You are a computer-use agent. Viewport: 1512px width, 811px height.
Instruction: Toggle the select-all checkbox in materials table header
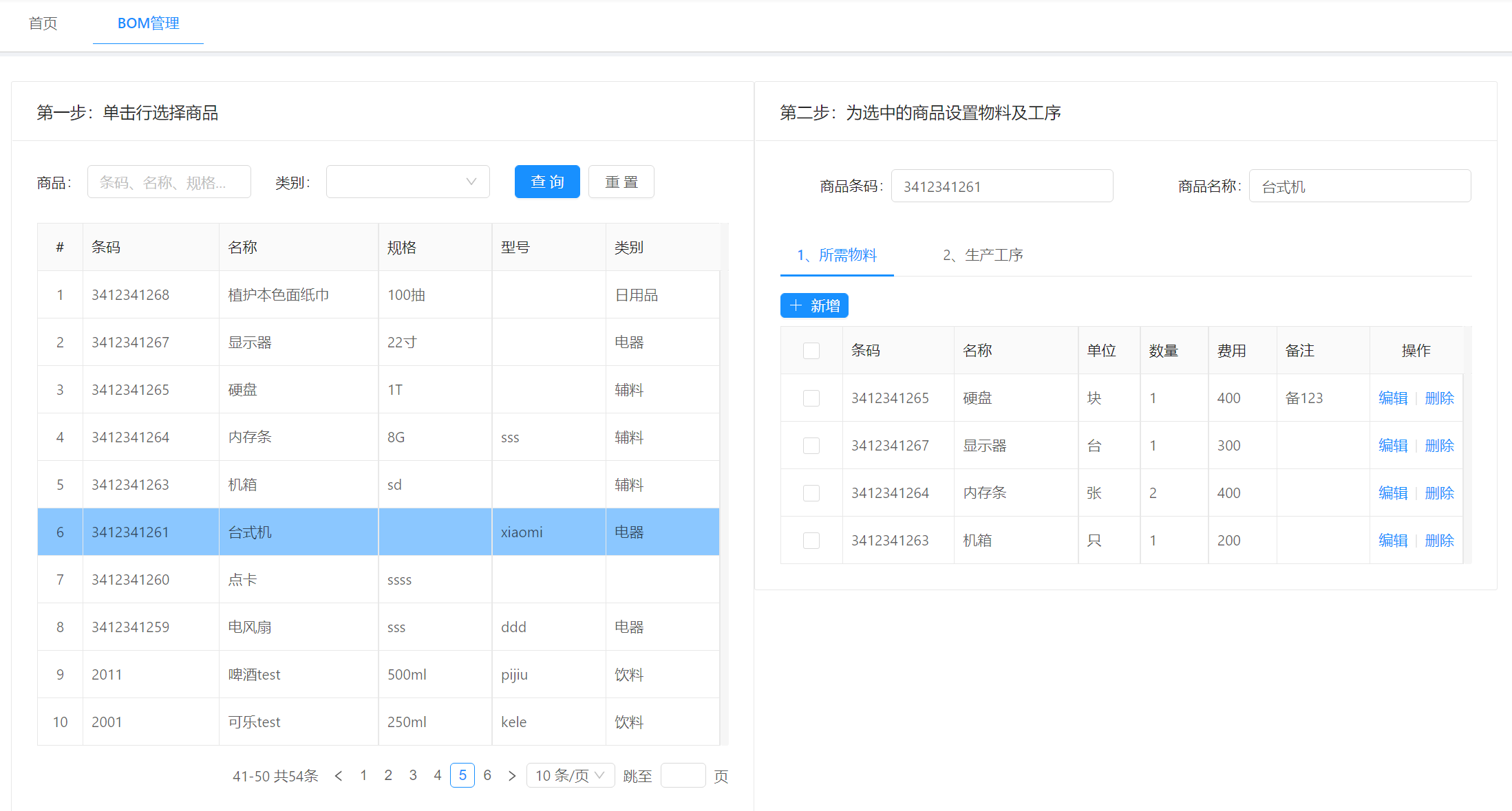811,351
